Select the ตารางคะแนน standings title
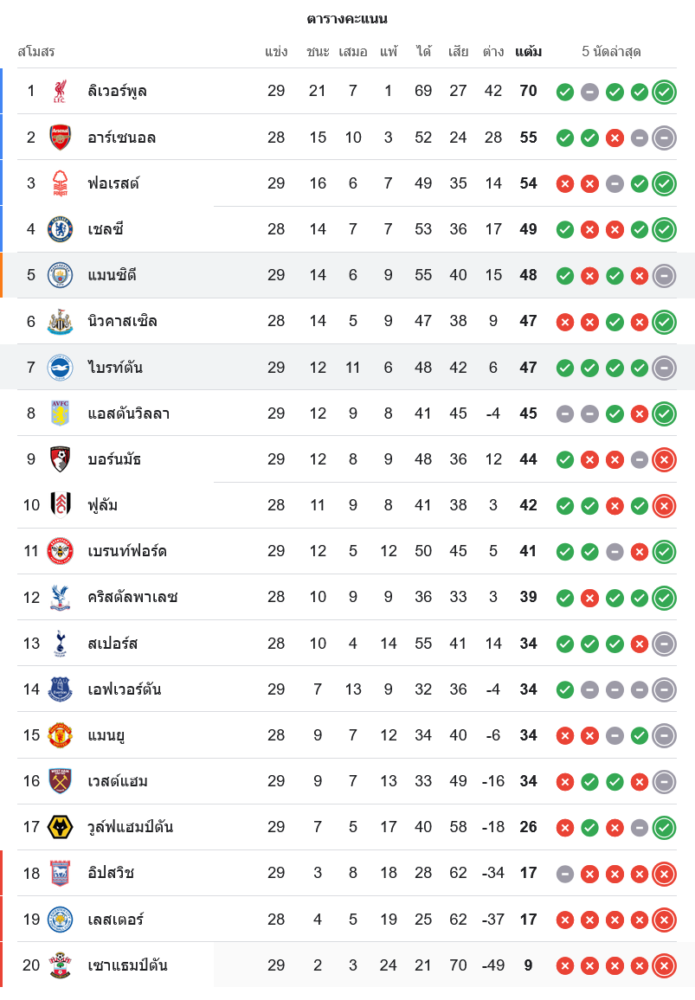695x1000 pixels. [x=347, y=19]
